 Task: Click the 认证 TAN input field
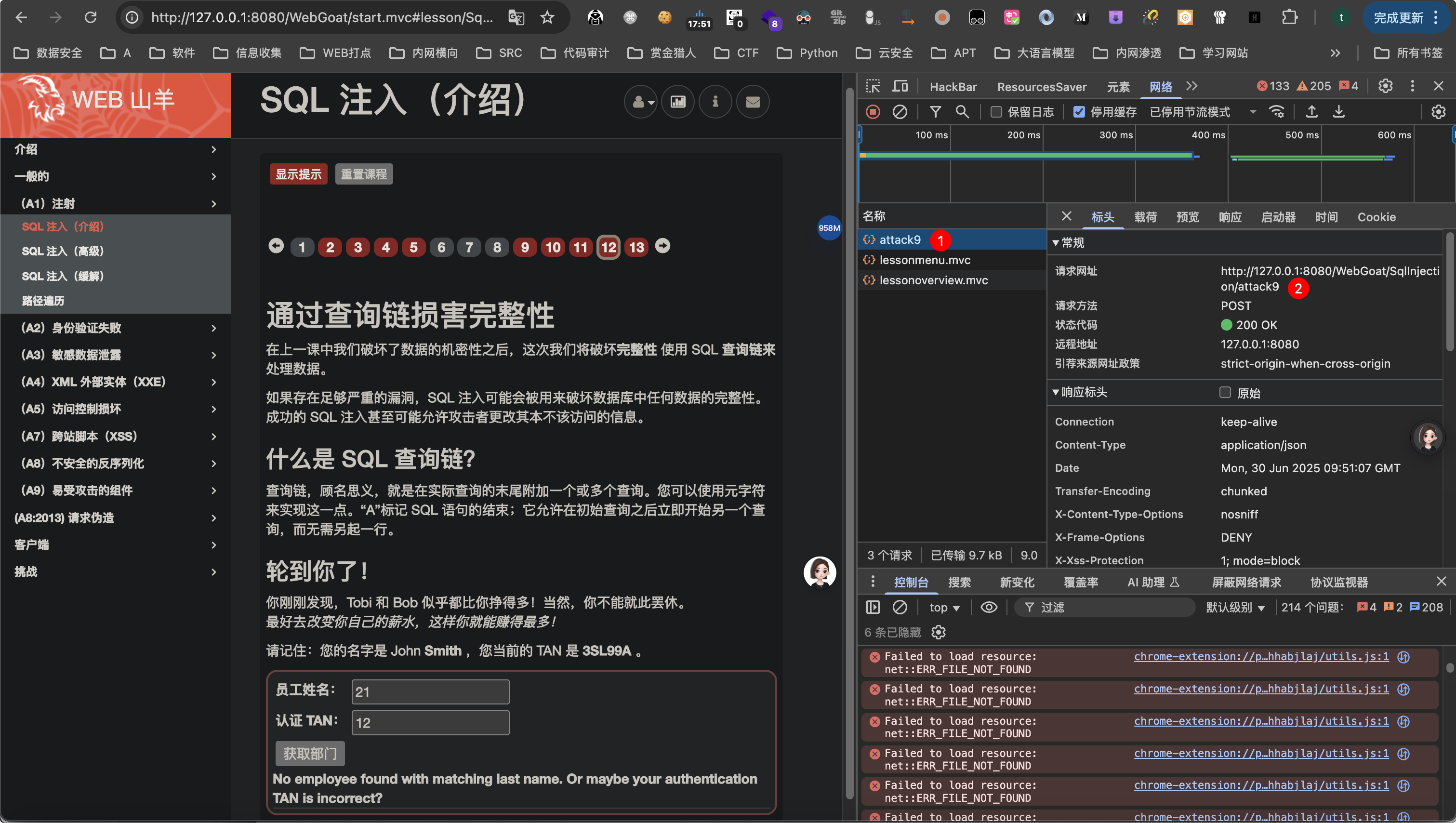point(430,722)
